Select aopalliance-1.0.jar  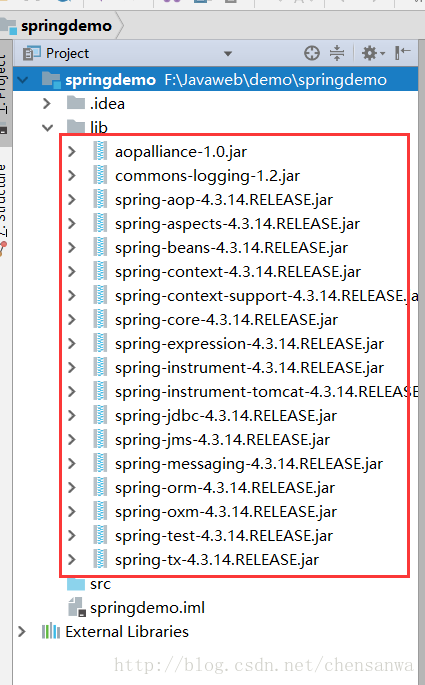[181, 152]
